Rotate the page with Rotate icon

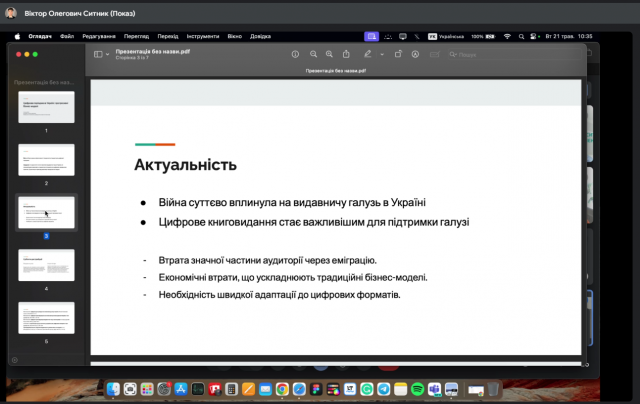(x=398, y=54)
